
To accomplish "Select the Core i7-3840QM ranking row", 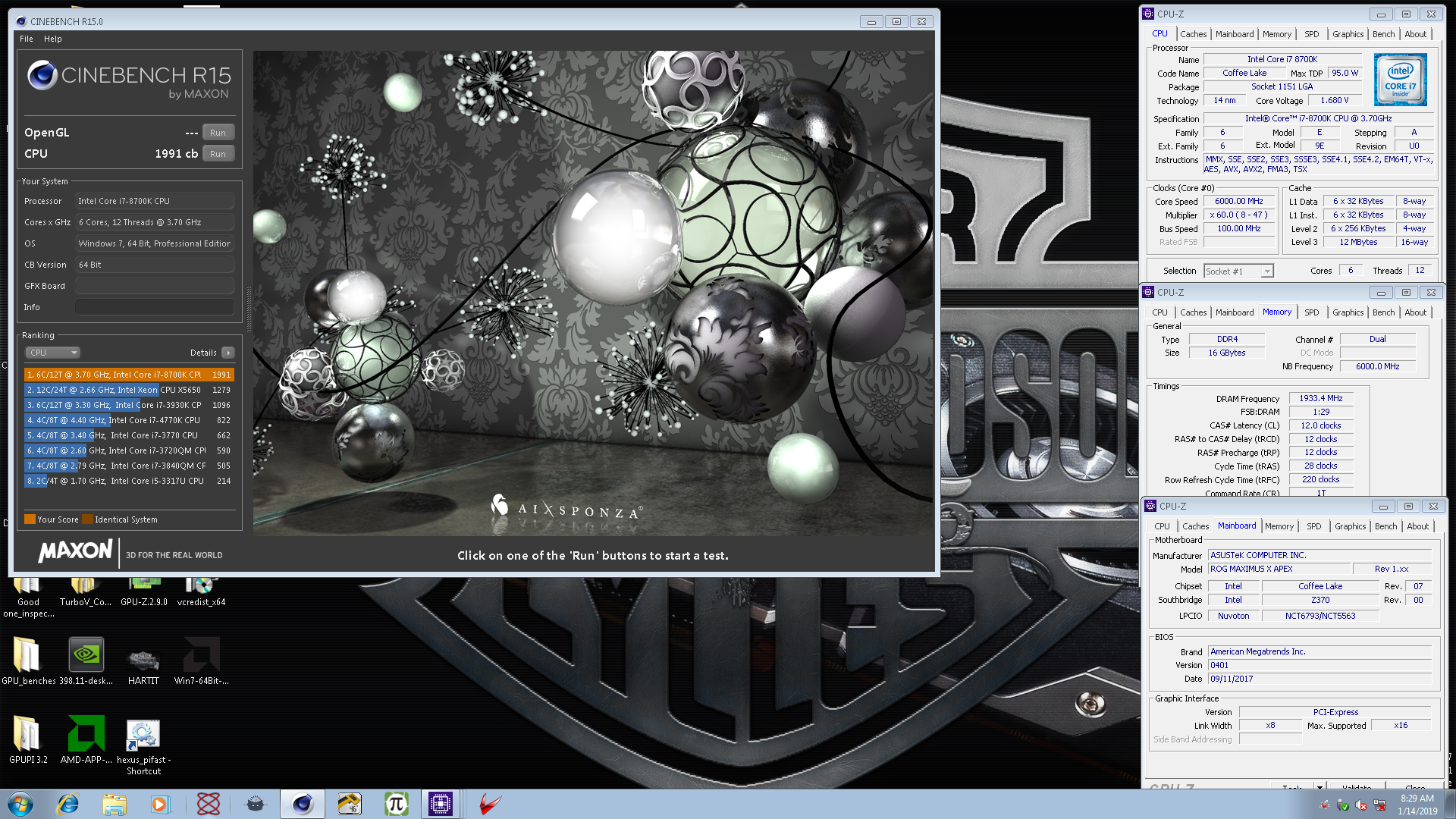I will tap(129, 466).
